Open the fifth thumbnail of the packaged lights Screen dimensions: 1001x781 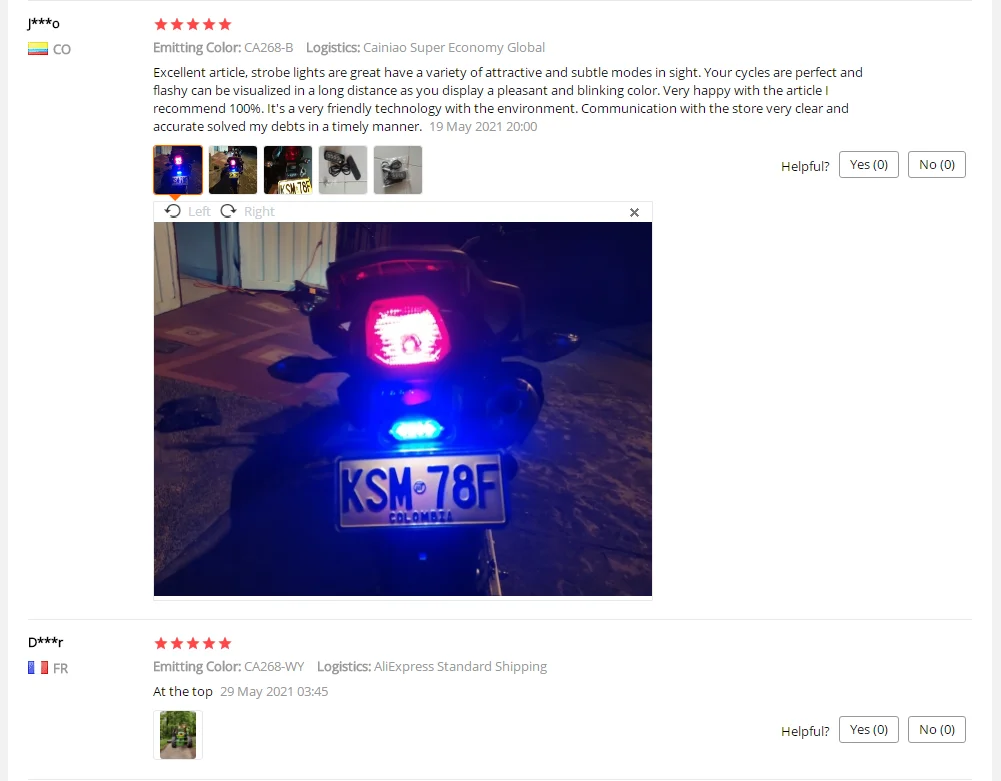click(x=398, y=170)
